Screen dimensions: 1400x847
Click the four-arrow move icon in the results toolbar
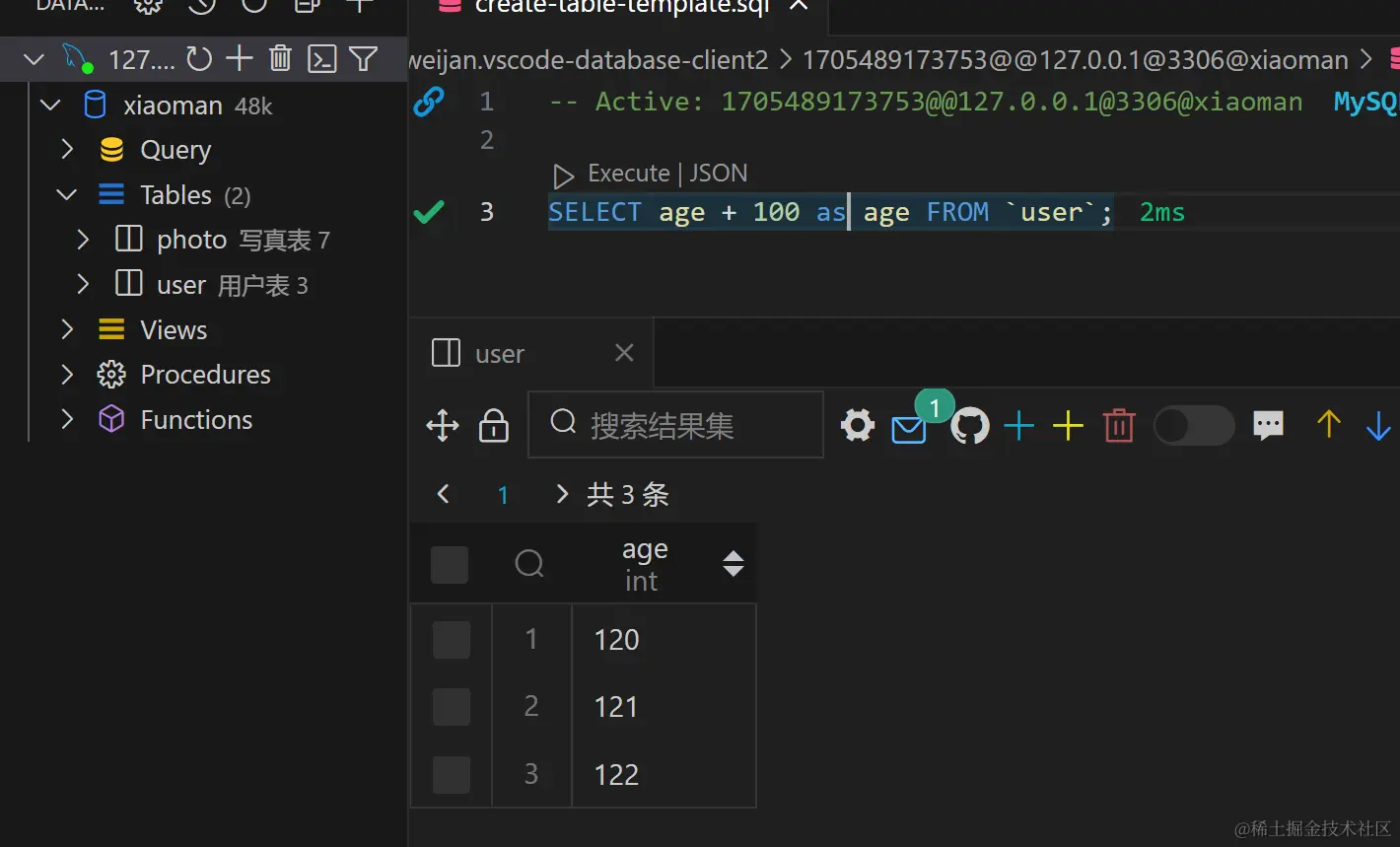443,426
